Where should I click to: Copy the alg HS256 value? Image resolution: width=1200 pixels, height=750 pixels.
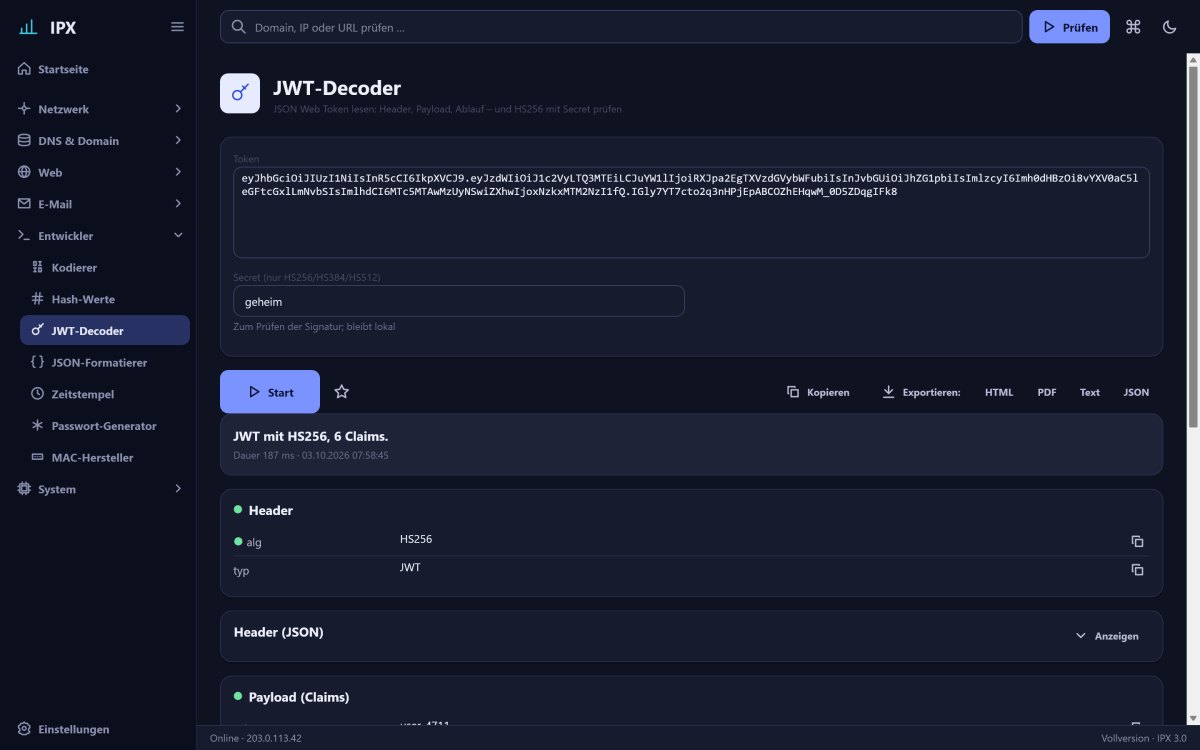[x=1137, y=541]
